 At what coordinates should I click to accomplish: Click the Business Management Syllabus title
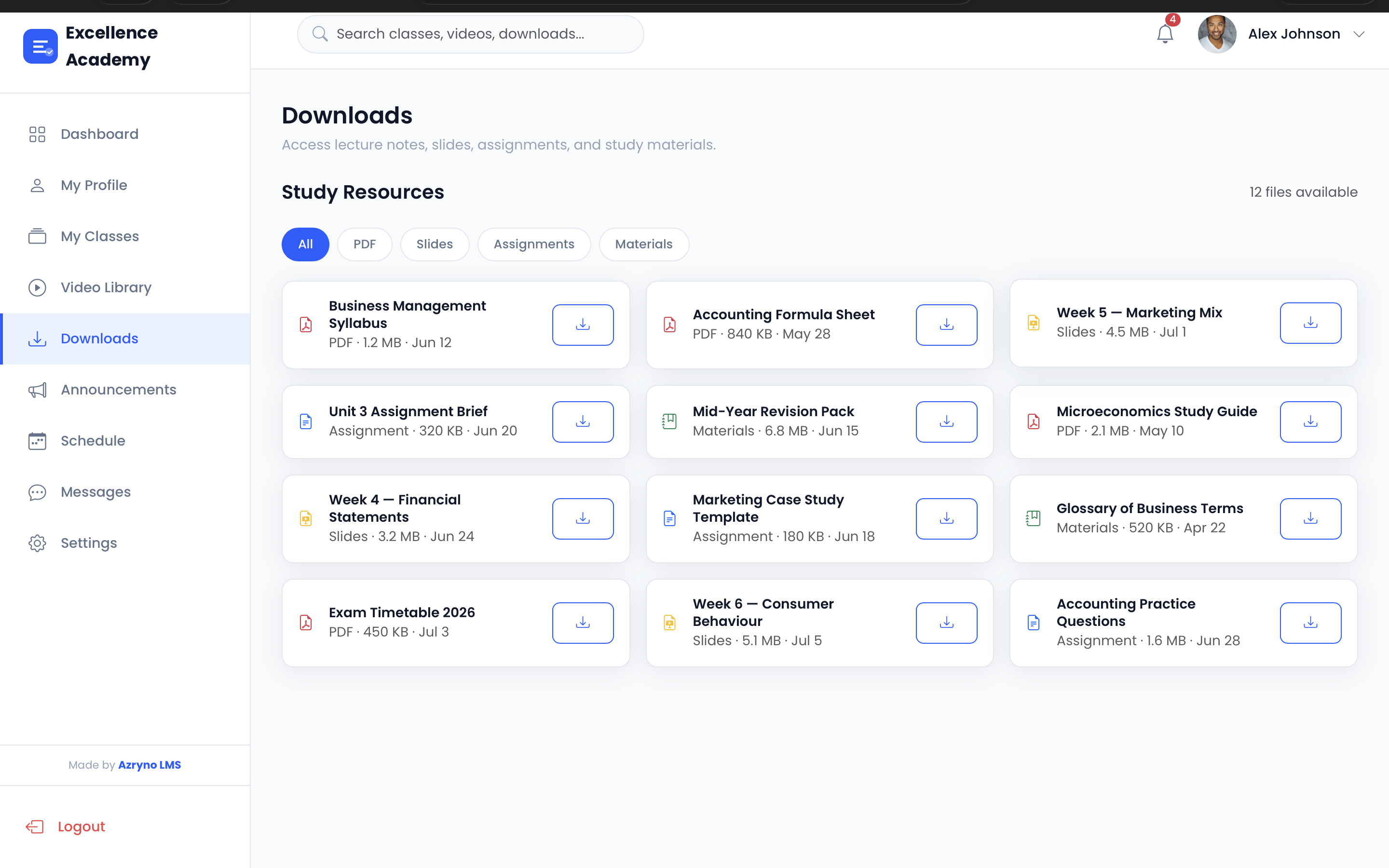pos(407,314)
